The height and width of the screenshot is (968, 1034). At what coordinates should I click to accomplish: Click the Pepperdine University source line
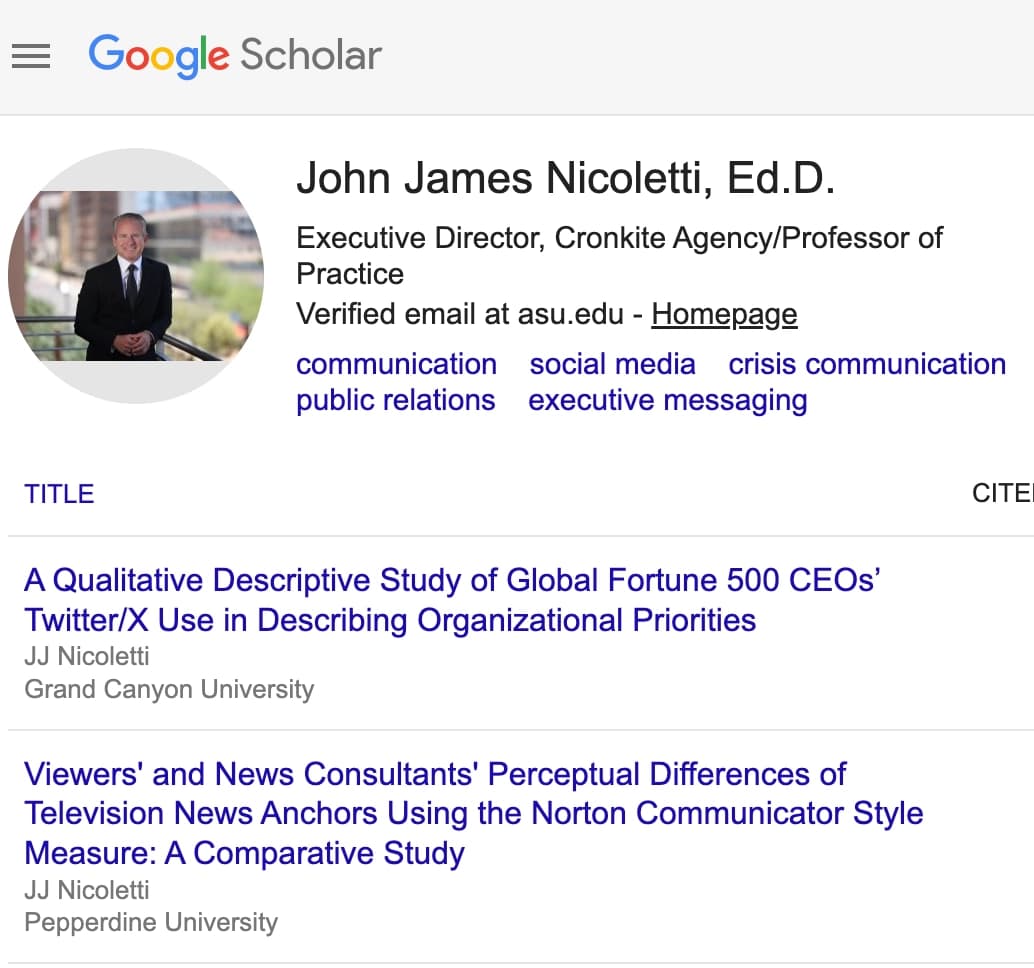pos(151,922)
